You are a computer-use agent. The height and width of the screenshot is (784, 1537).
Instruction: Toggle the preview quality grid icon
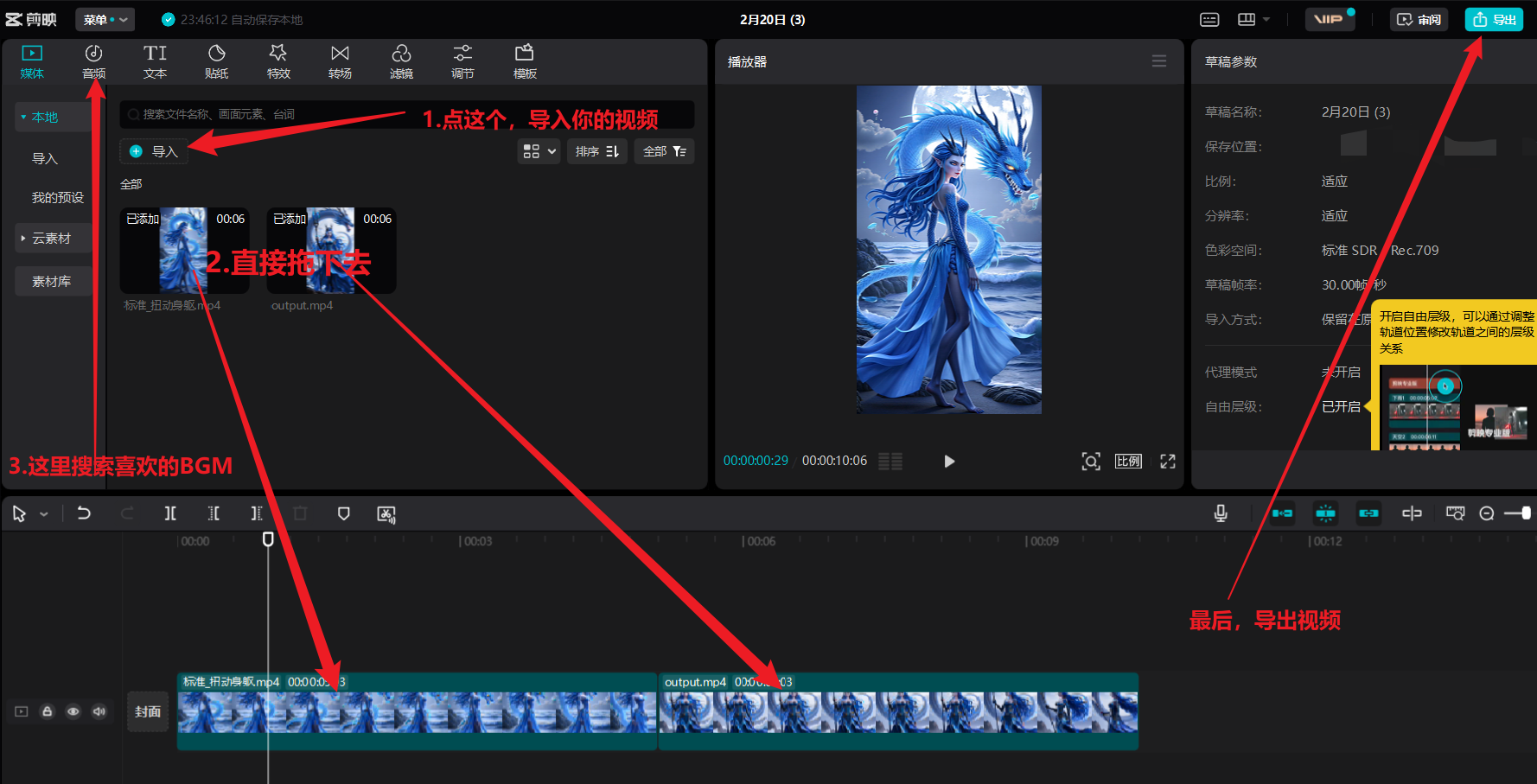(890, 461)
